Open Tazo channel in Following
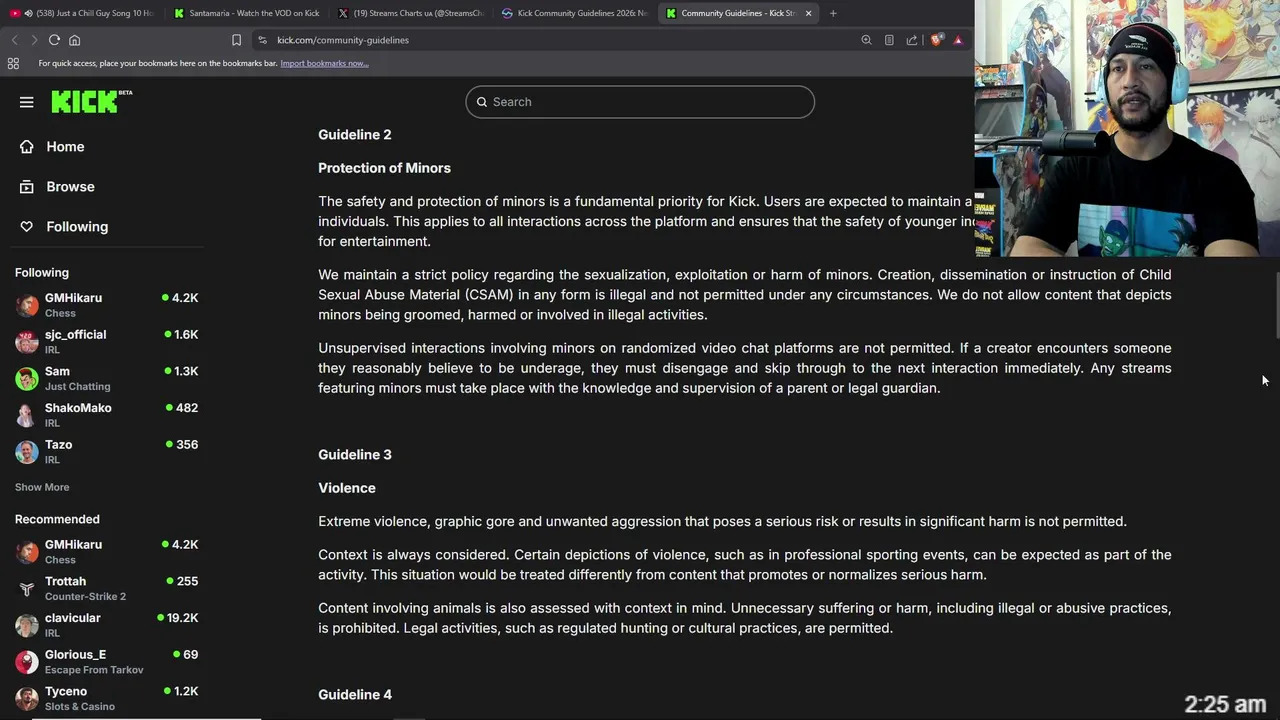The width and height of the screenshot is (1280, 720). coord(107,452)
